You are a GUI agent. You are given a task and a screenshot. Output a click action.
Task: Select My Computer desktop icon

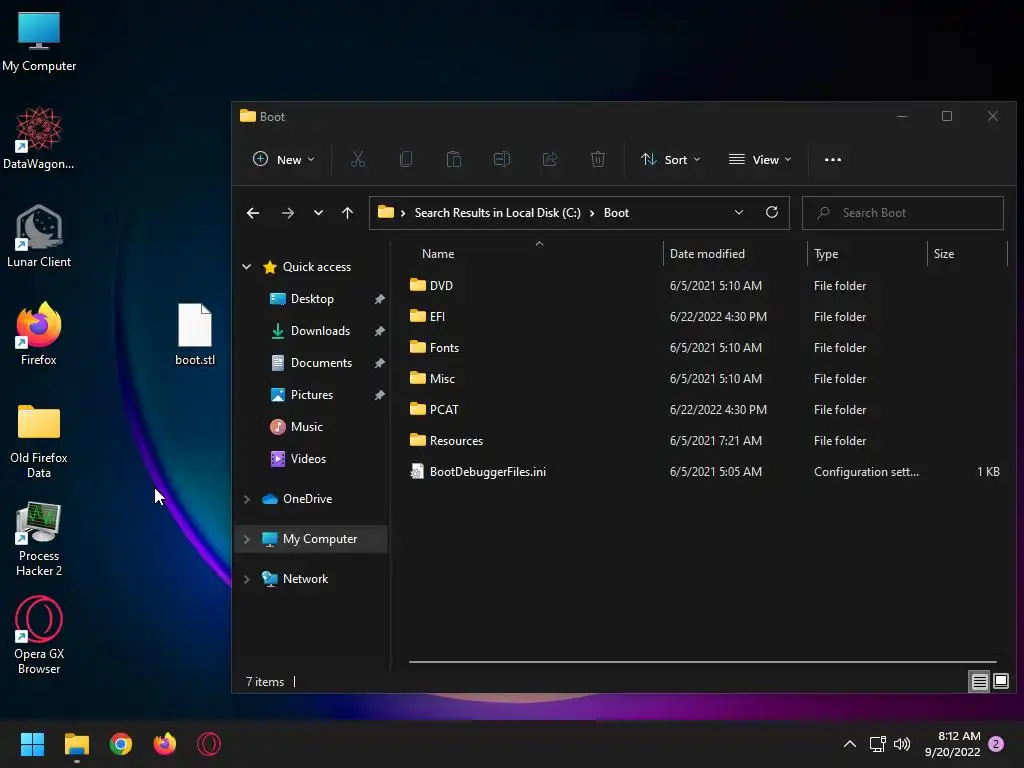39,40
